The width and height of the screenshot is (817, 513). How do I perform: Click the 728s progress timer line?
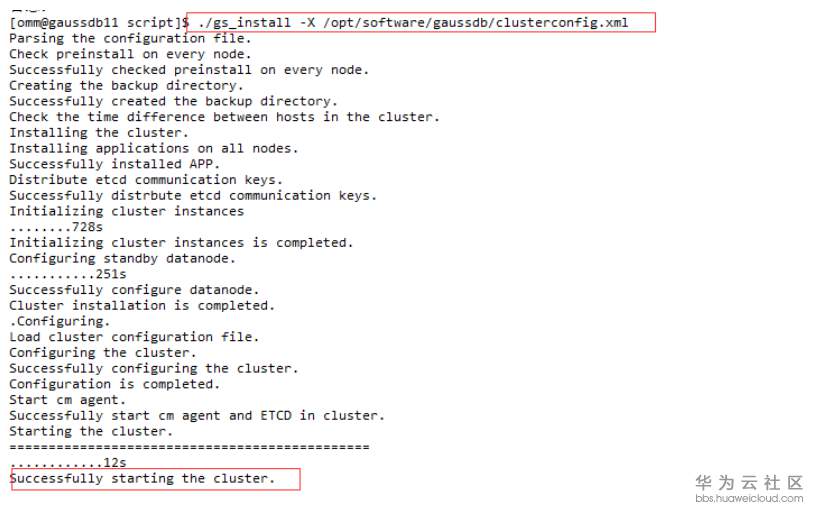point(56,227)
